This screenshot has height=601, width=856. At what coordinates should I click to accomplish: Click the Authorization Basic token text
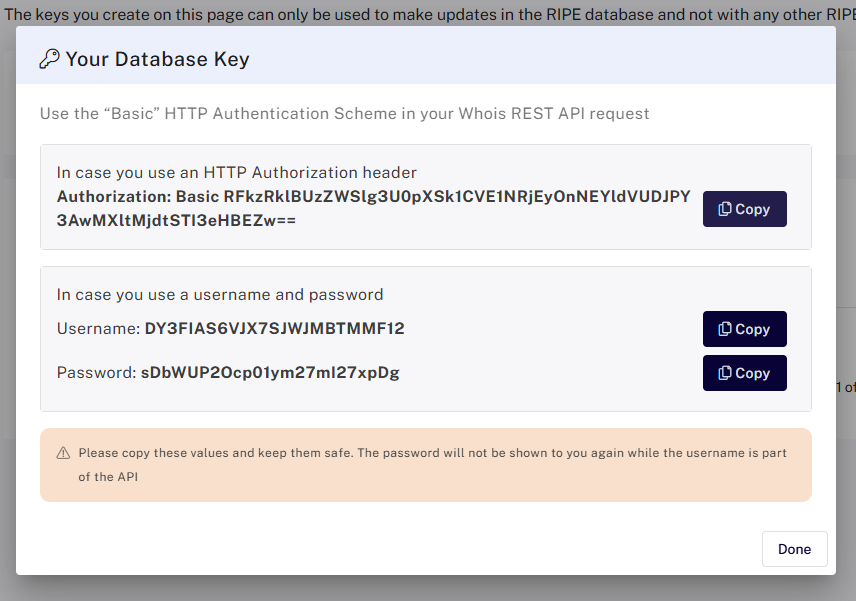click(373, 208)
